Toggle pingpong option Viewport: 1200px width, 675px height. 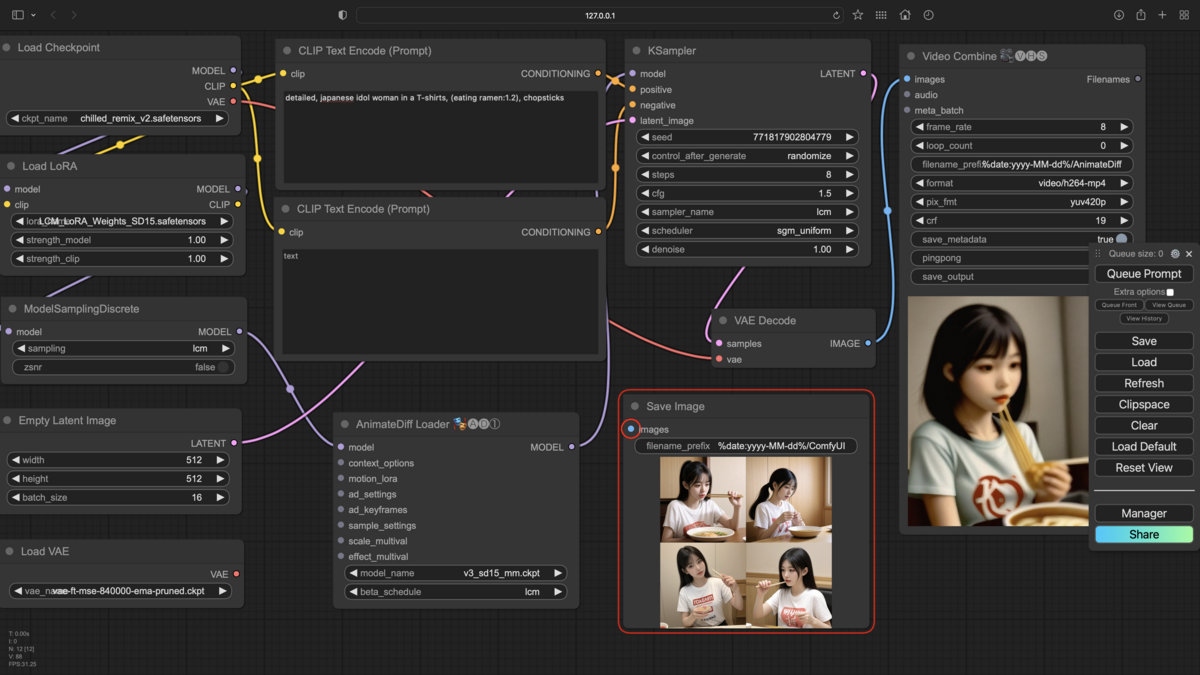click(1000, 258)
